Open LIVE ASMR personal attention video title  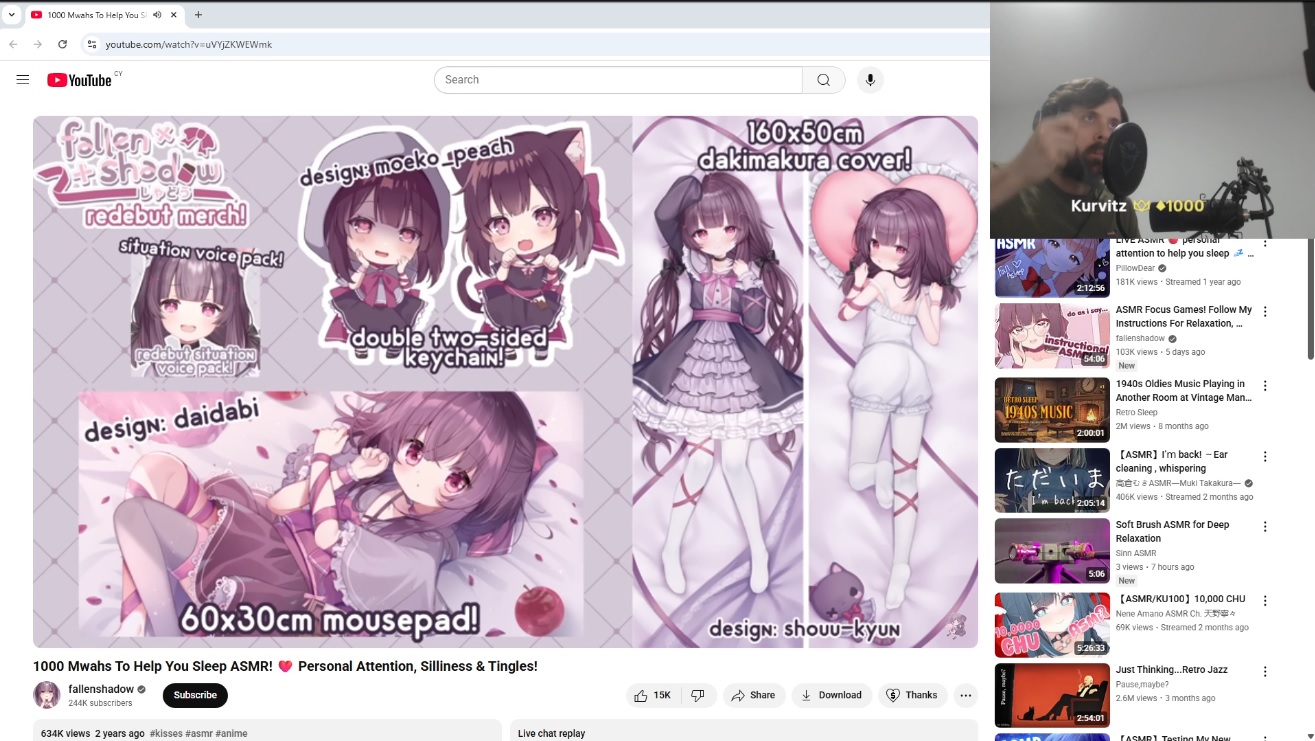[1185, 247]
